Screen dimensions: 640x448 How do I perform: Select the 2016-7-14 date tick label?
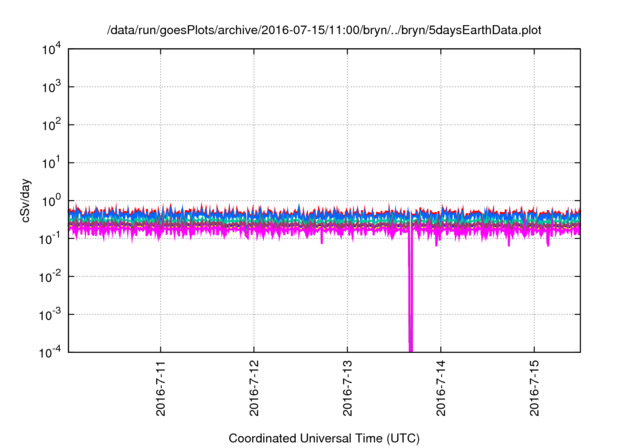click(441, 388)
